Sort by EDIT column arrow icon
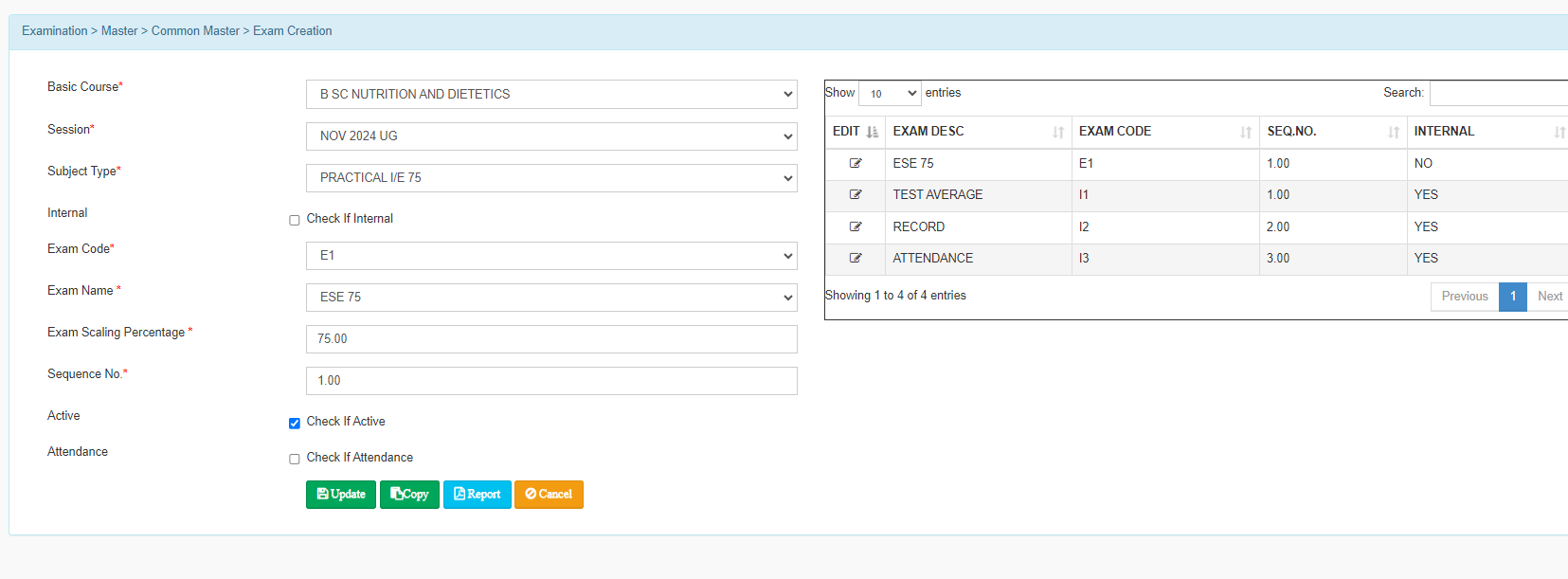Viewport: 1568px width, 579px height. pos(872,132)
